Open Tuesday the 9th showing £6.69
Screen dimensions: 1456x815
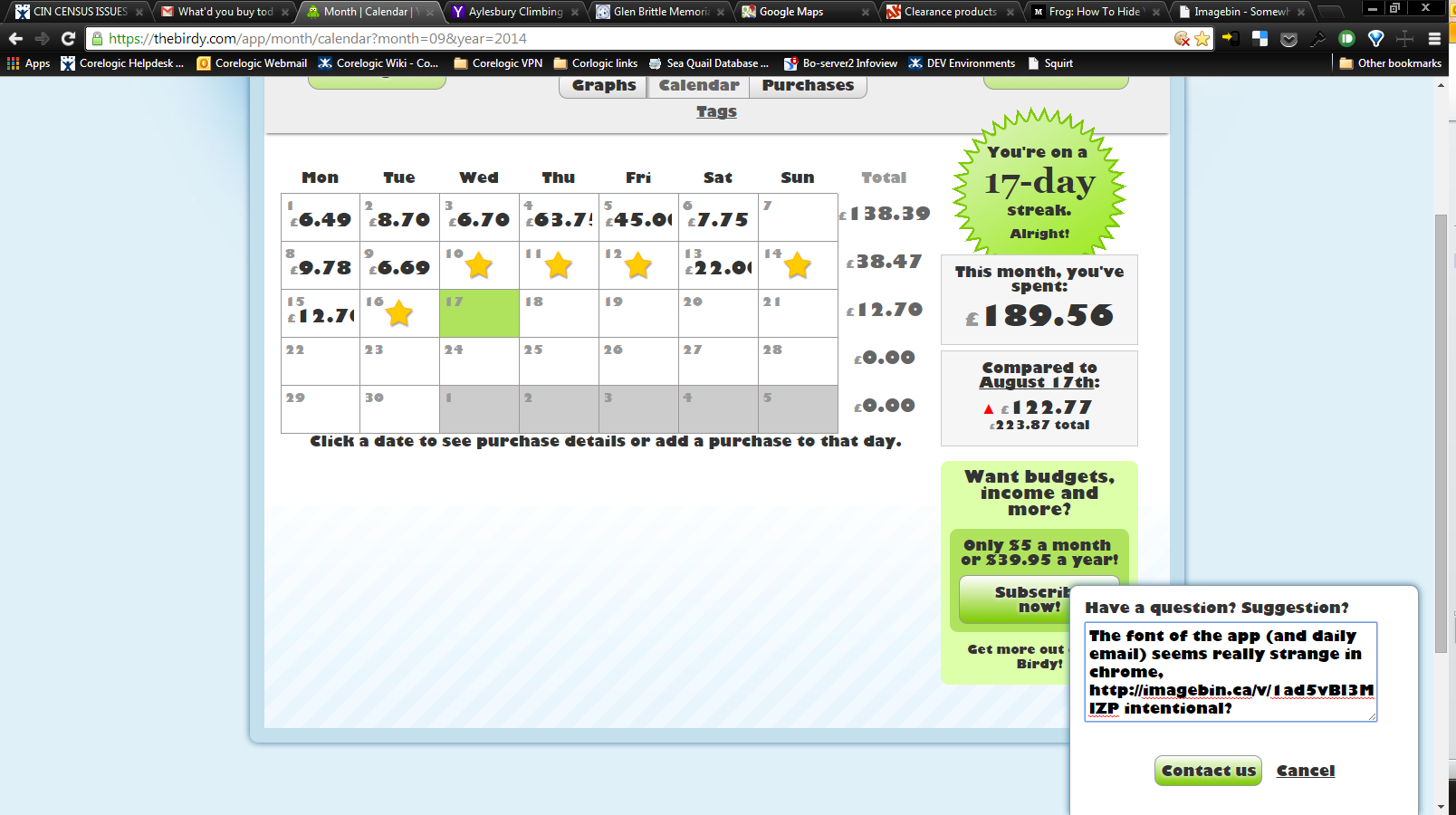pyautogui.click(x=399, y=265)
